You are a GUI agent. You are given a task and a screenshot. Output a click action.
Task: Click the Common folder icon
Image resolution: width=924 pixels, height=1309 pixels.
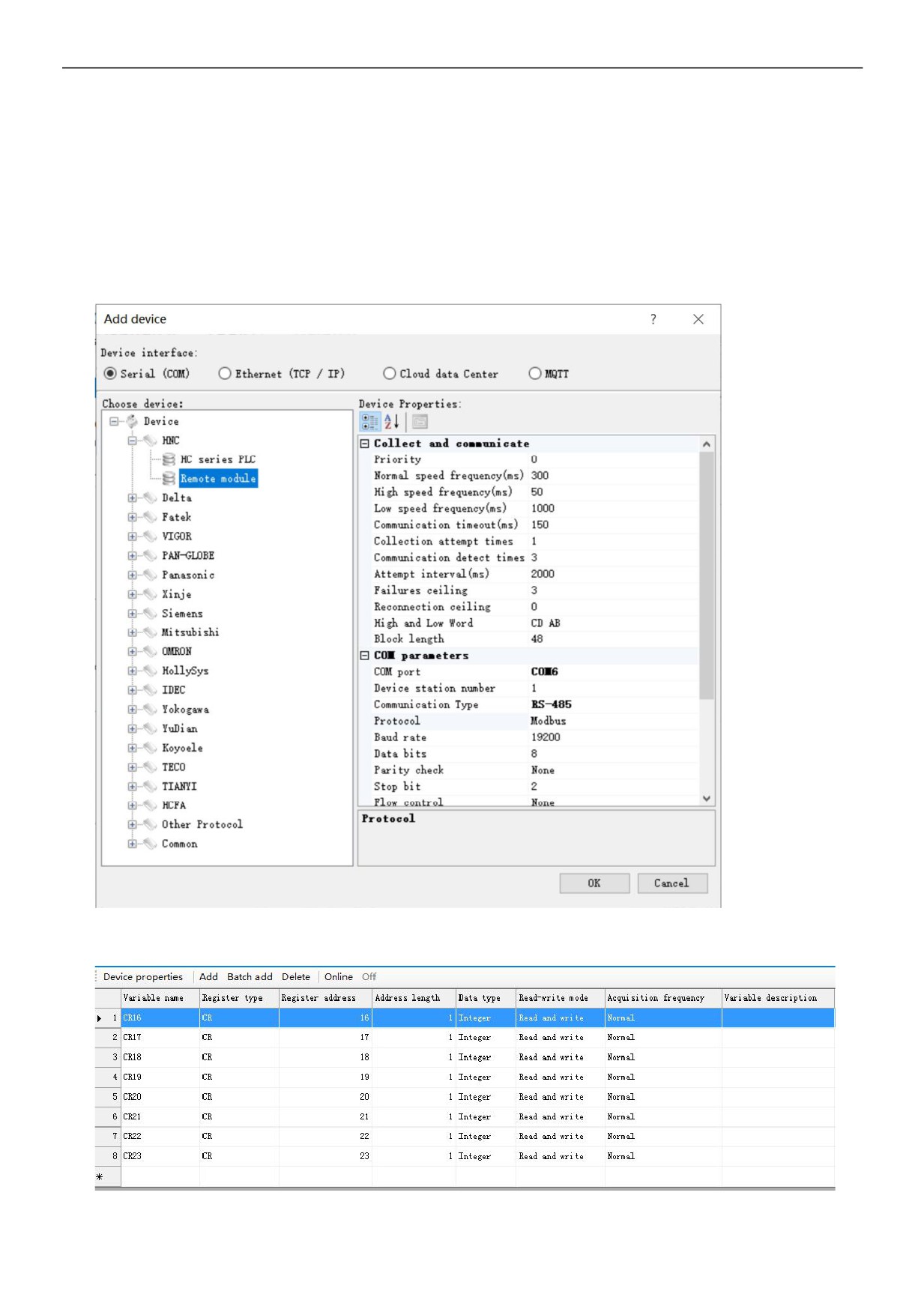pos(151,844)
